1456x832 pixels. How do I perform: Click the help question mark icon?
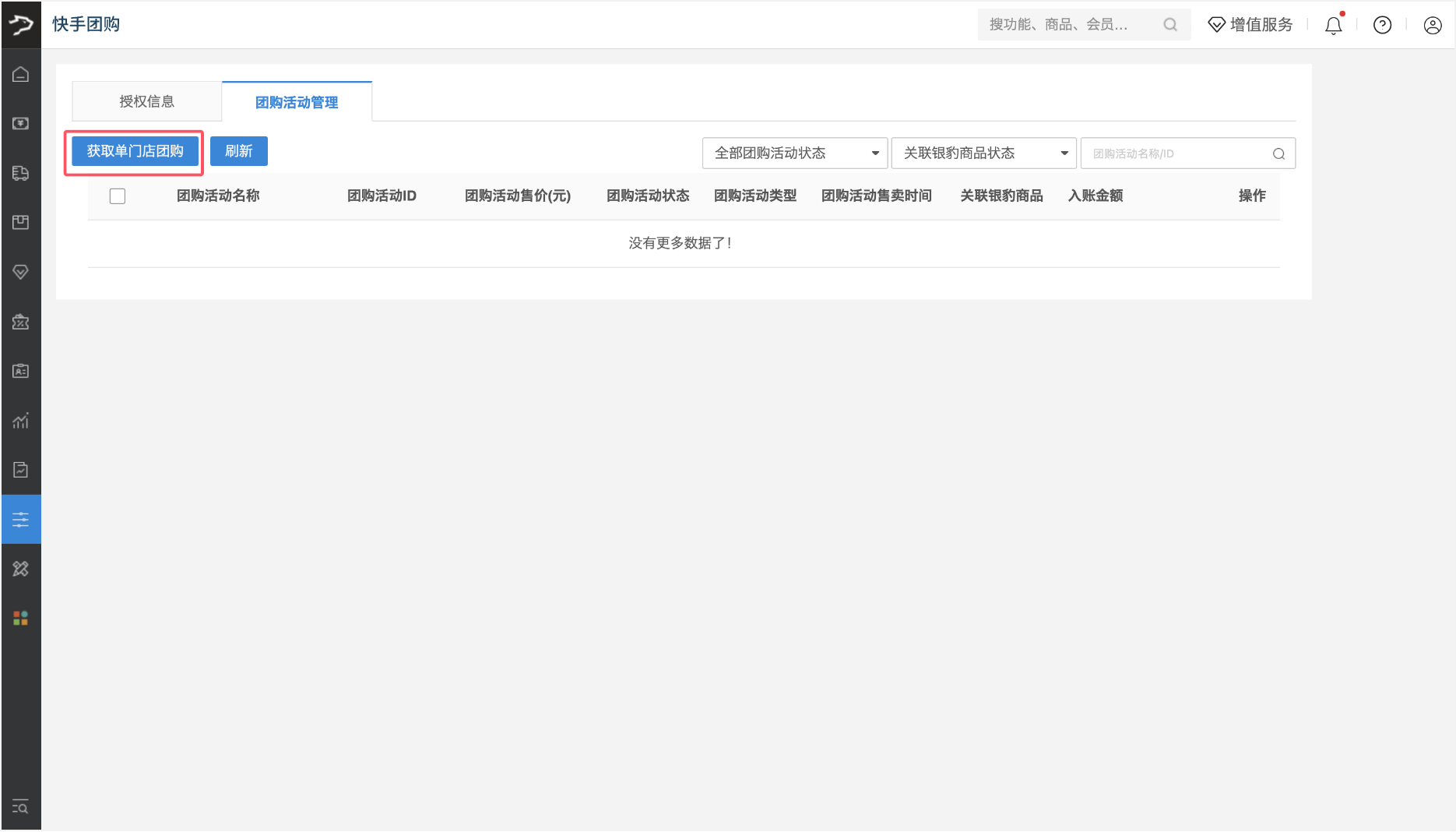pyautogui.click(x=1382, y=25)
